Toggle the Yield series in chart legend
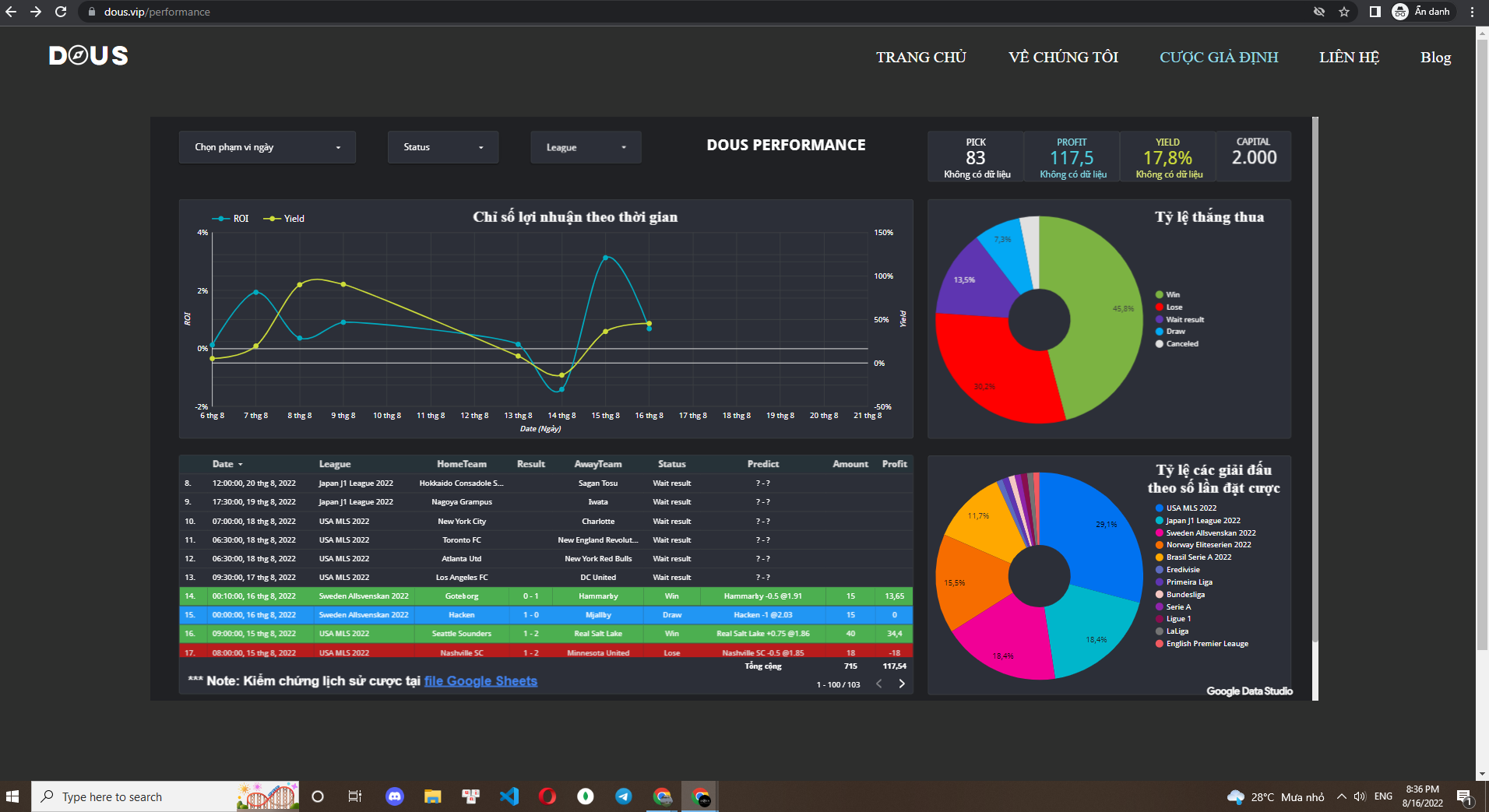The width and height of the screenshot is (1489, 812). (285, 219)
